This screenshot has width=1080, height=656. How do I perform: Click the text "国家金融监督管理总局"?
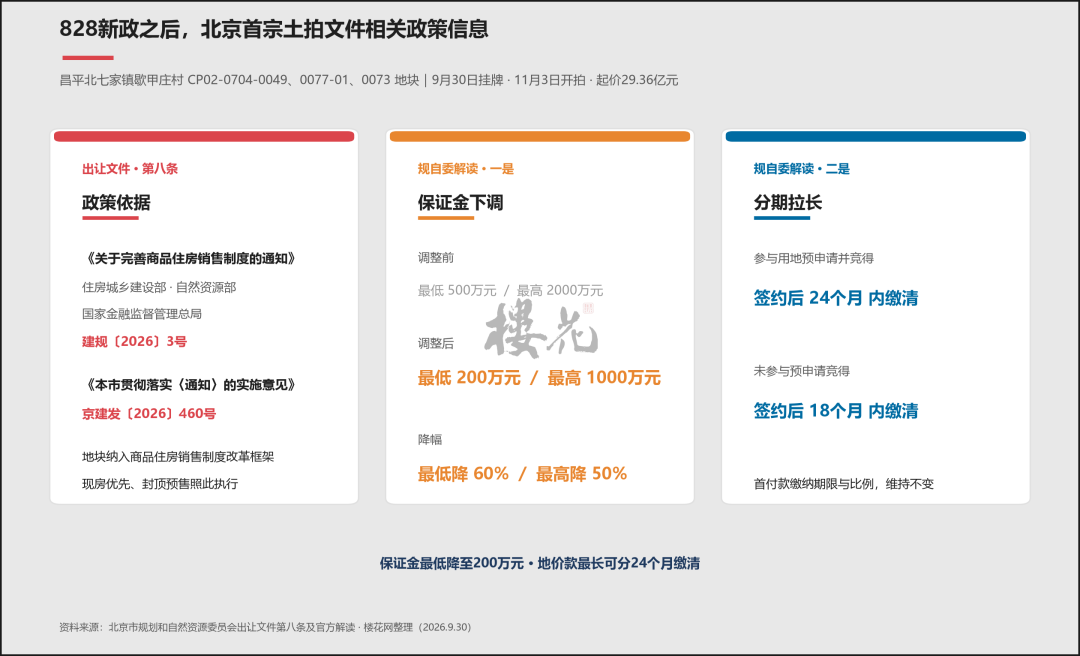point(142,314)
